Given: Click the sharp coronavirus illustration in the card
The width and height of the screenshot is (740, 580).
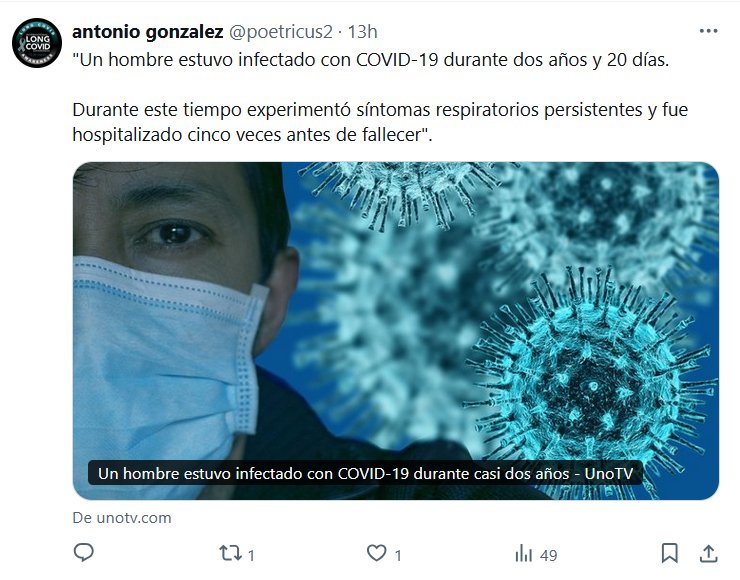Looking at the screenshot, I should click(590, 382).
